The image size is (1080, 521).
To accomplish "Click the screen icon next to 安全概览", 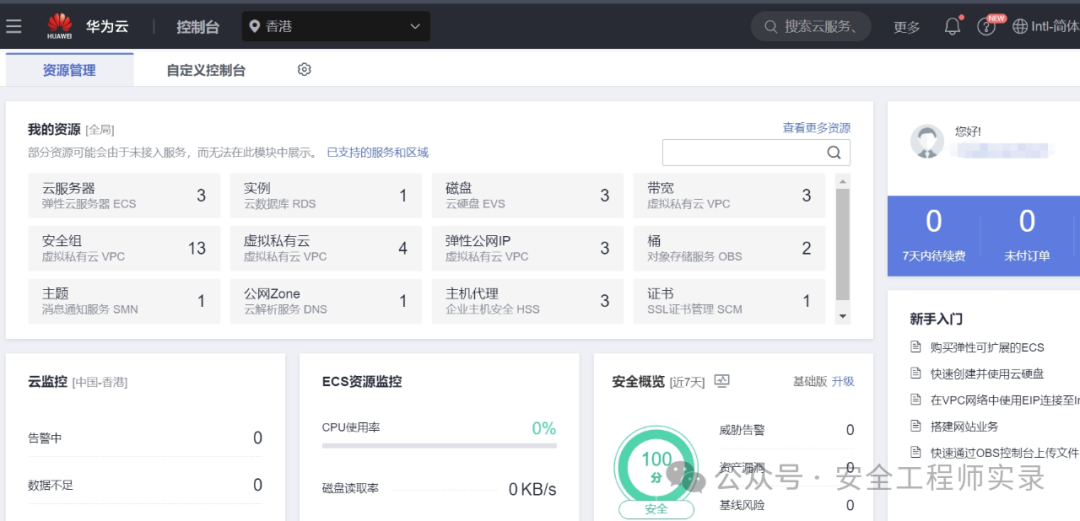I will tap(722, 380).
